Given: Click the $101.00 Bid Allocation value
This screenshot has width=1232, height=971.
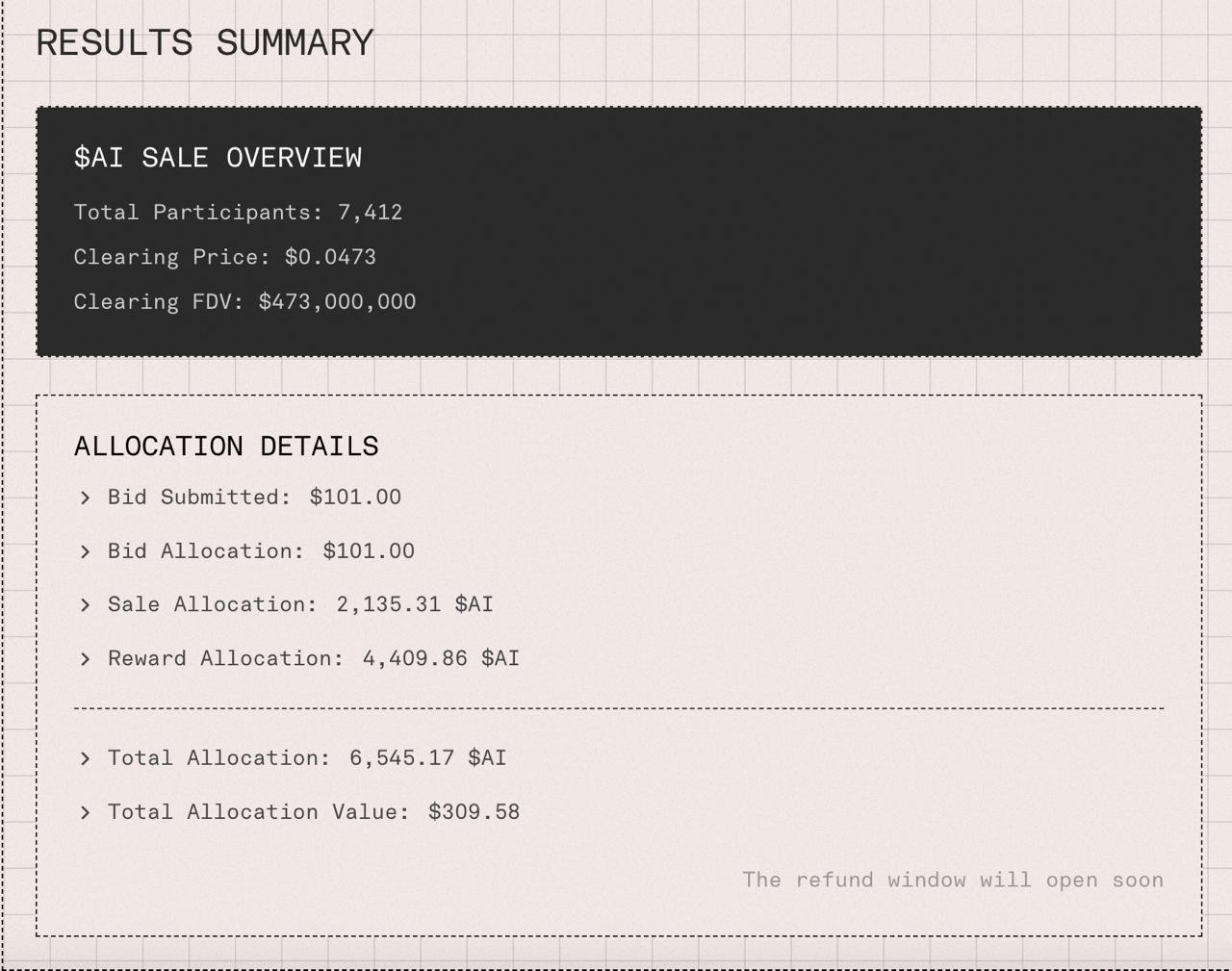Looking at the screenshot, I should (369, 551).
